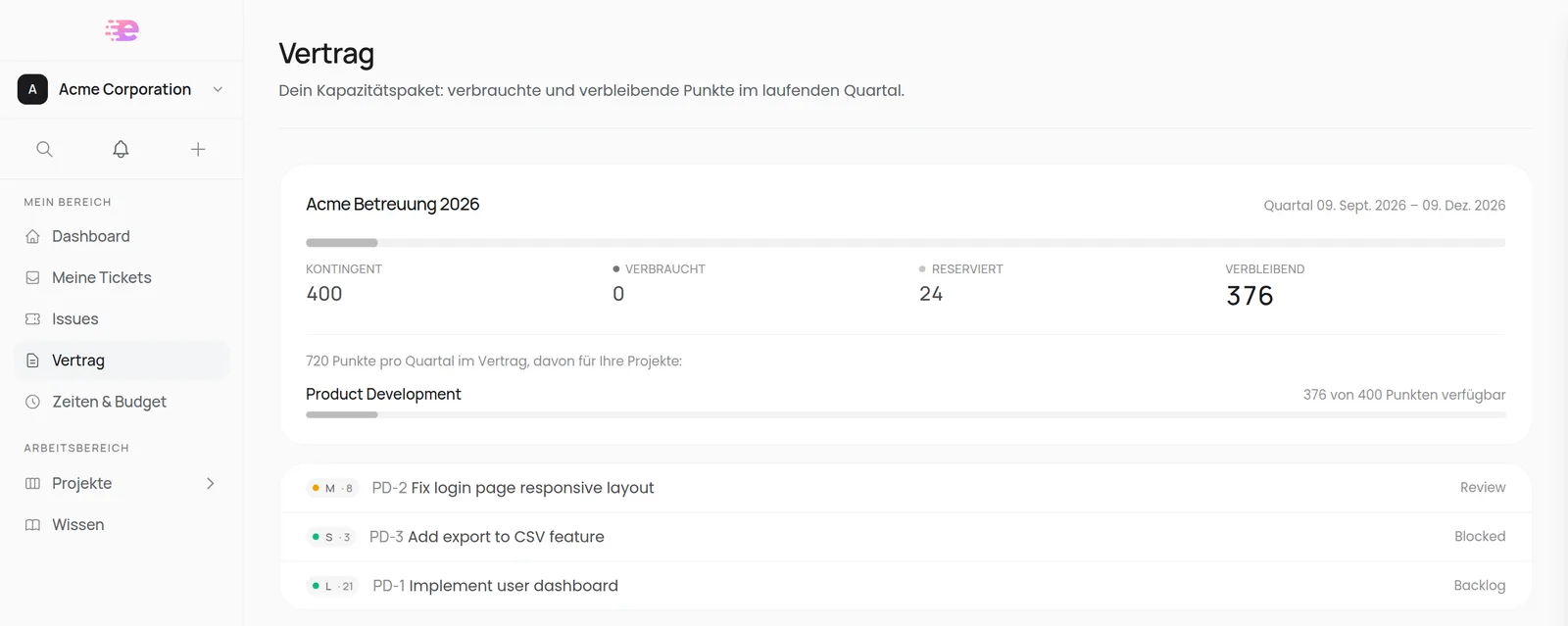The width and height of the screenshot is (1568, 626).
Task: Click the Vertrag page heading
Action: (x=326, y=54)
